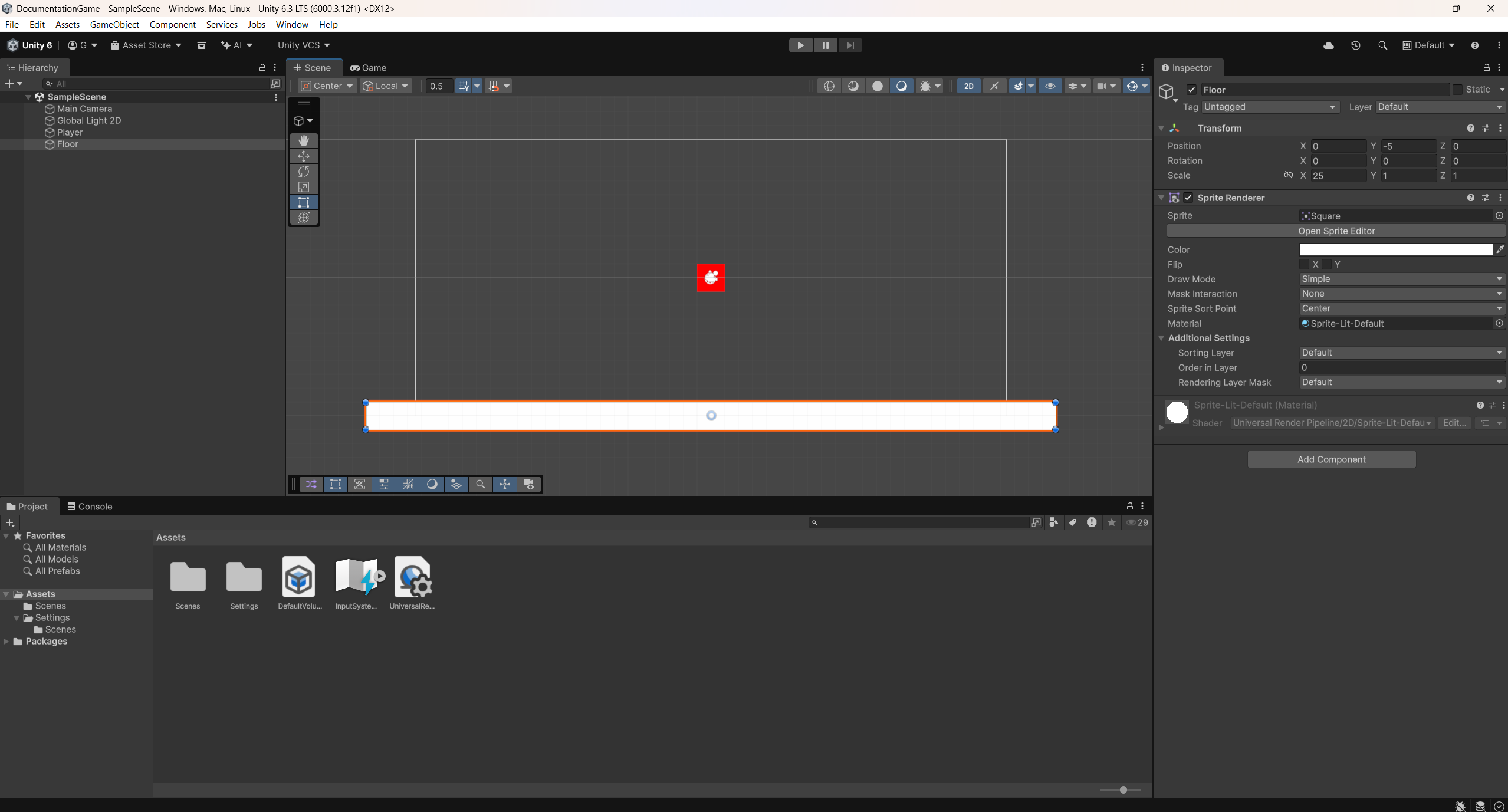Check the Flip X checkbox in Sprite Renderer
This screenshot has height=812, width=1508.
coord(1305,264)
